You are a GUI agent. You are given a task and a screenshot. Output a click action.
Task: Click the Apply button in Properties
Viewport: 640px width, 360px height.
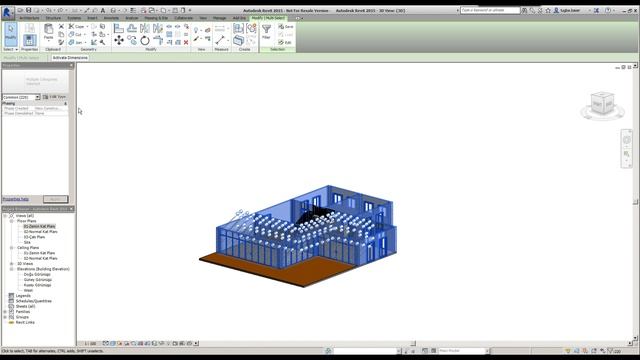pyautogui.click(x=56, y=199)
